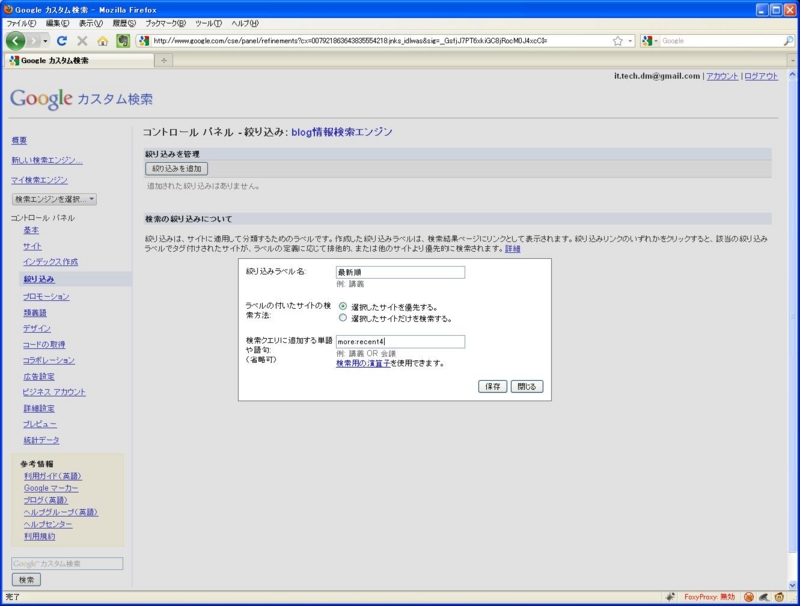This screenshot has height=606, width=800.
Task: Click the sidebar 検索 button
Action: 27,580
